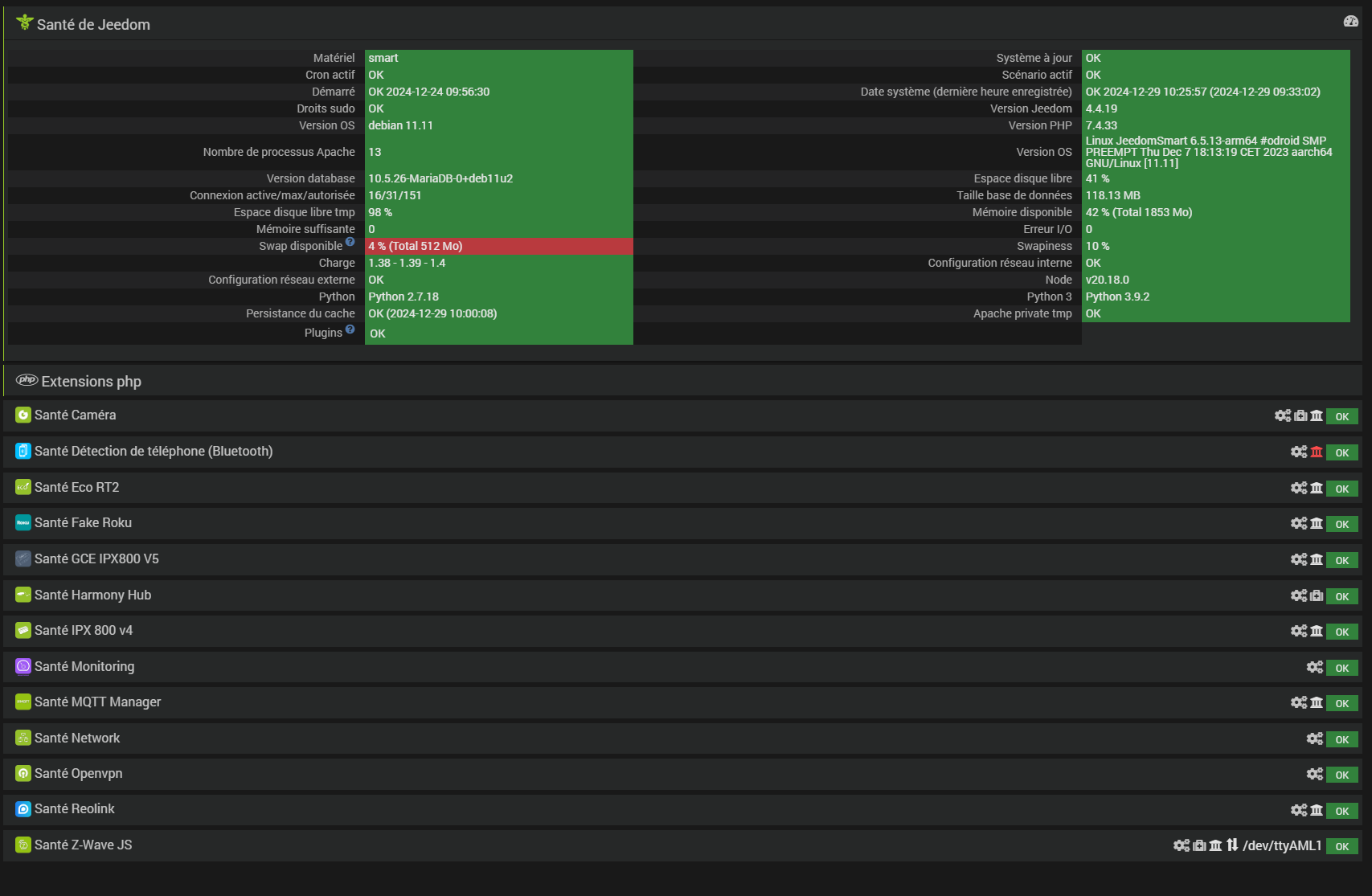This screenshot has width=1372, height=896.
Task: Click the gears icon on Santé Monitoring row
Action: click(1314, 667)
